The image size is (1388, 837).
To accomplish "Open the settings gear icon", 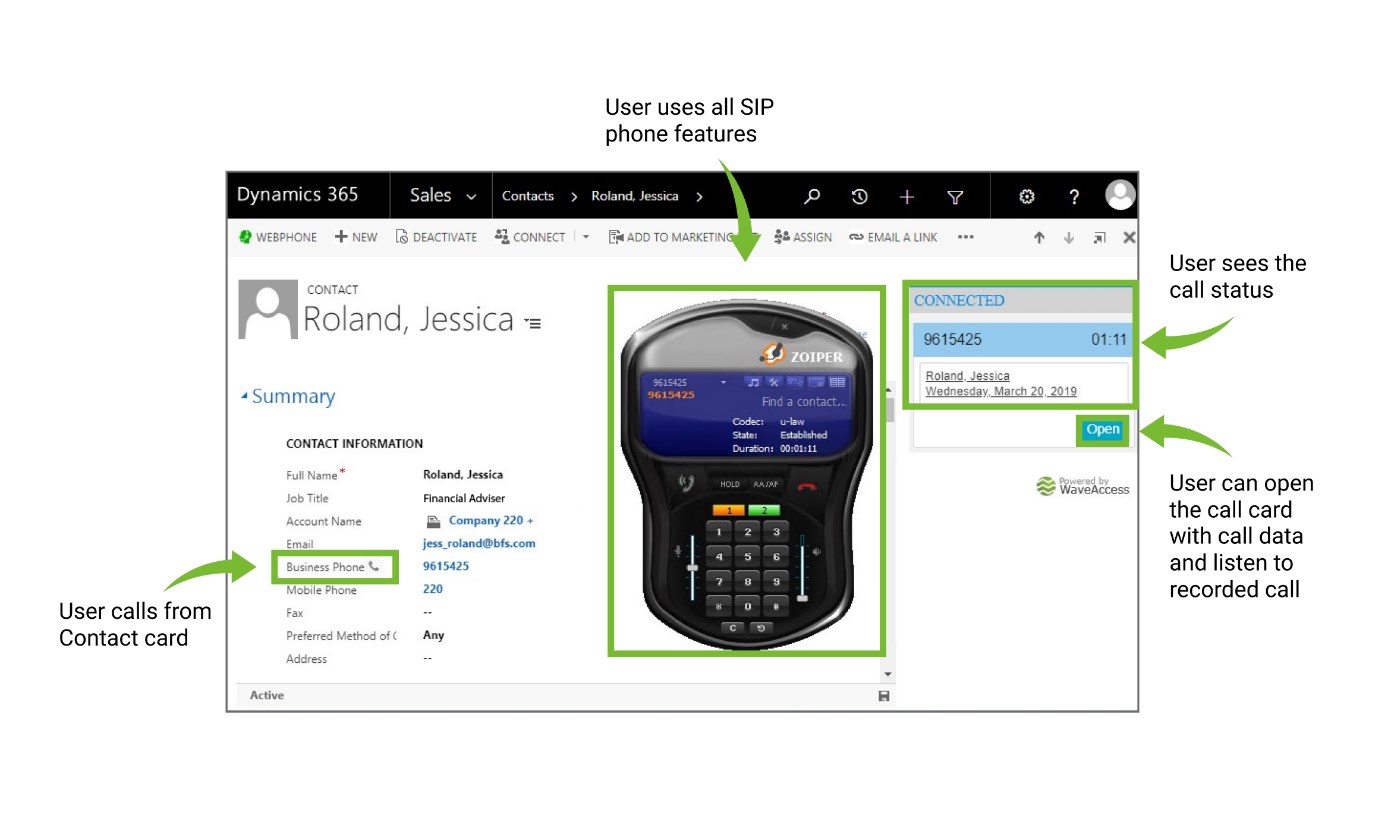I will 1026,196.
